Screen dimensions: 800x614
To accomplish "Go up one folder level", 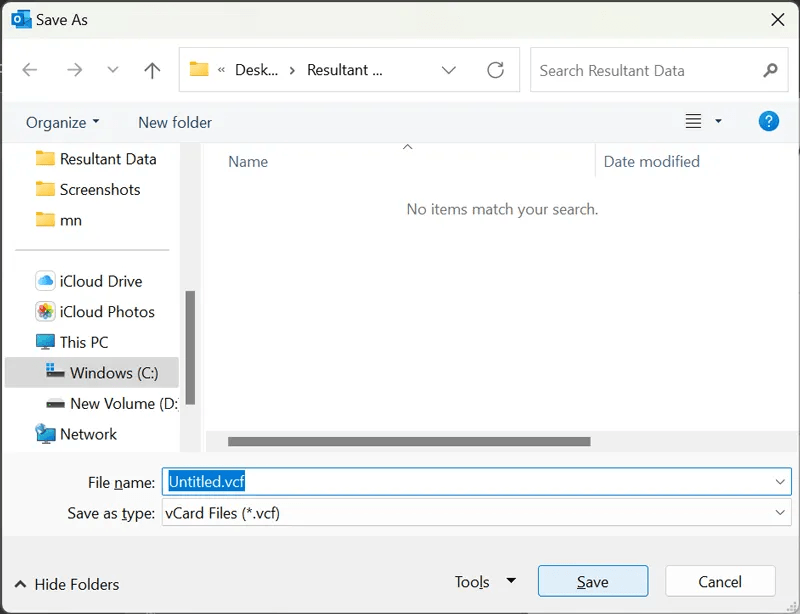I will click(152, 70).
